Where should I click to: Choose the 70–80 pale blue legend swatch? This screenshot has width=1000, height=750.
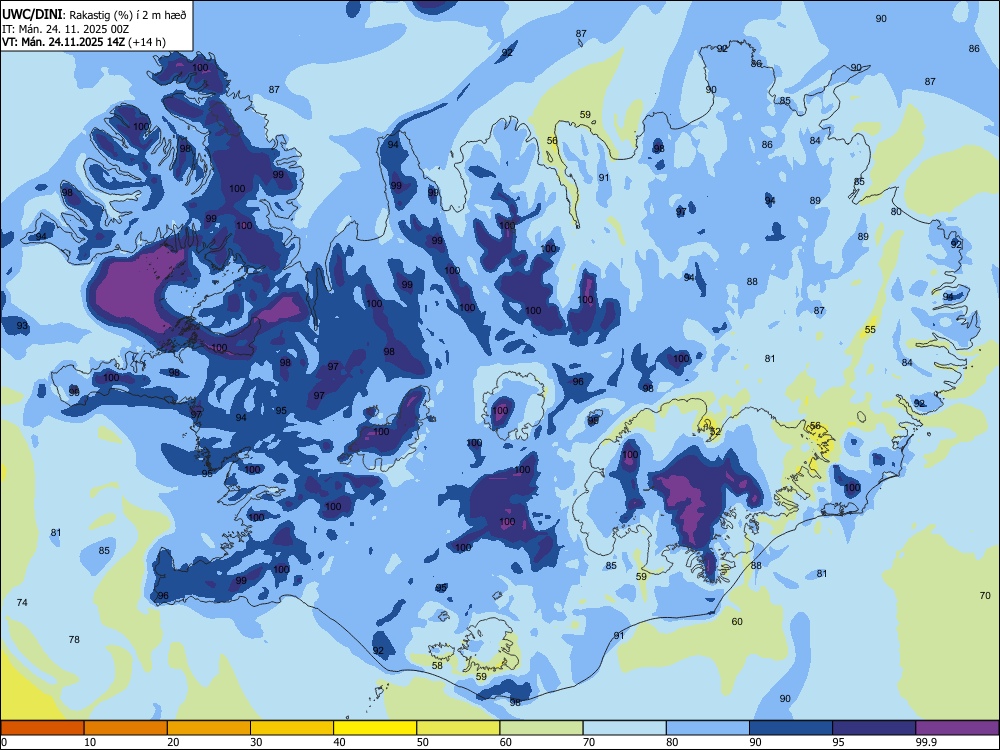point(624,728)
